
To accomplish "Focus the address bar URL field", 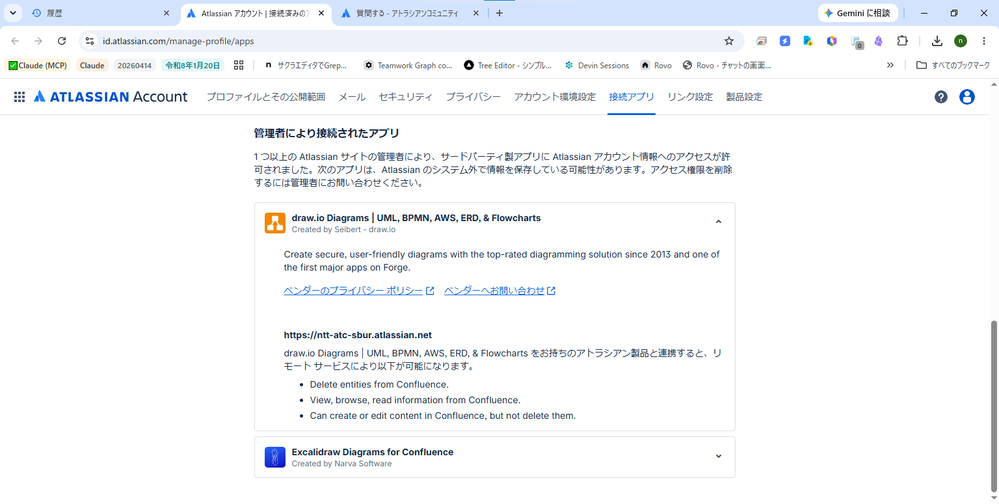I will pyautogui.click(x=408, y=41).
